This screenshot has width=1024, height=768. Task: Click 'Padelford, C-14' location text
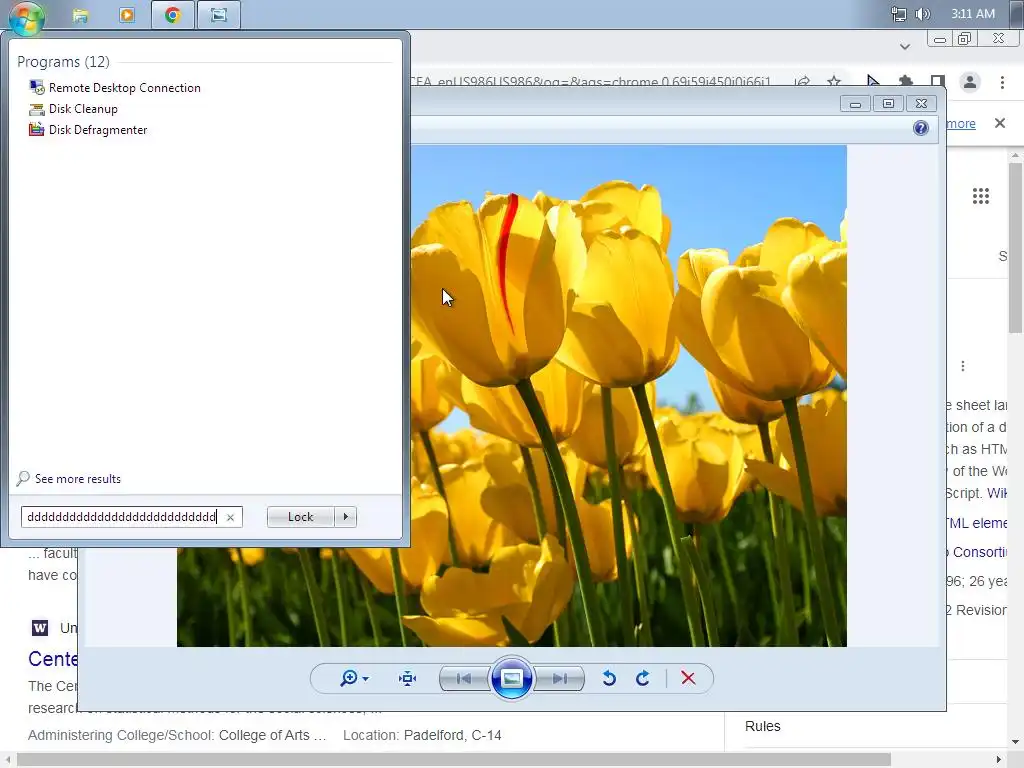click(453, 735)
